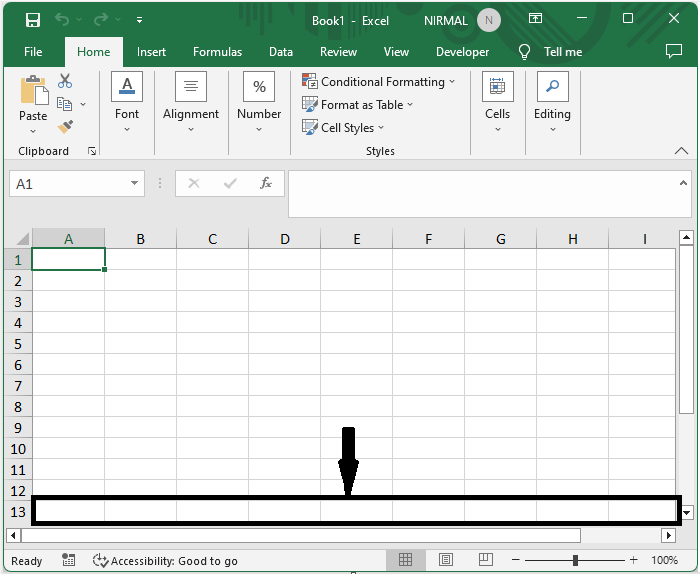
Task: Collapse the ribbon with the chevron
Action: pyautogui.click(x=681, y=151)
